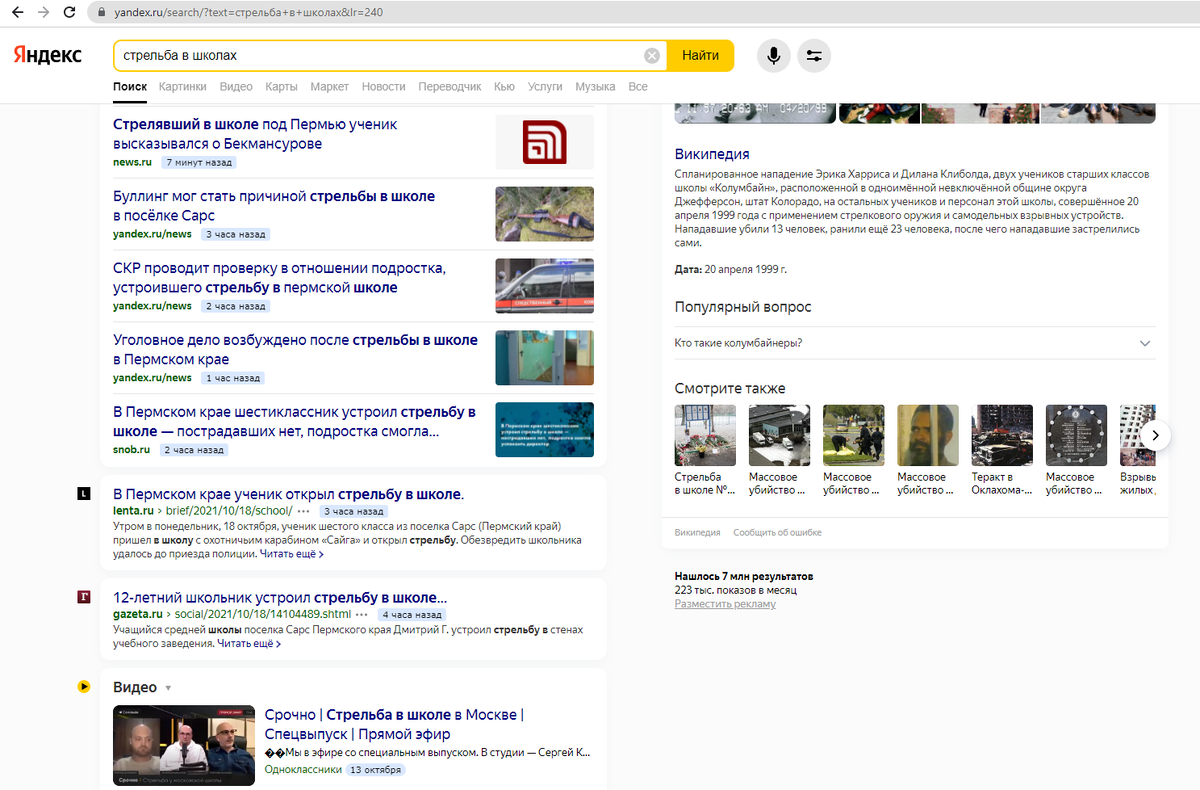Screen dimensions: 1200x790
Task: Open thumbnail beside Уголовное дело article
Action: tap(544, 358)
